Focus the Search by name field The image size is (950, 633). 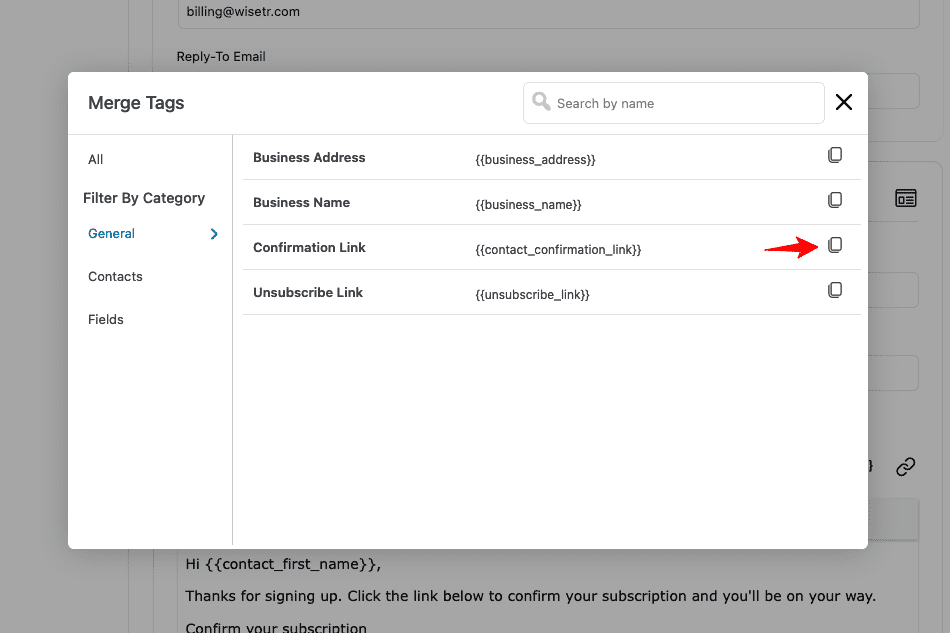674,103
